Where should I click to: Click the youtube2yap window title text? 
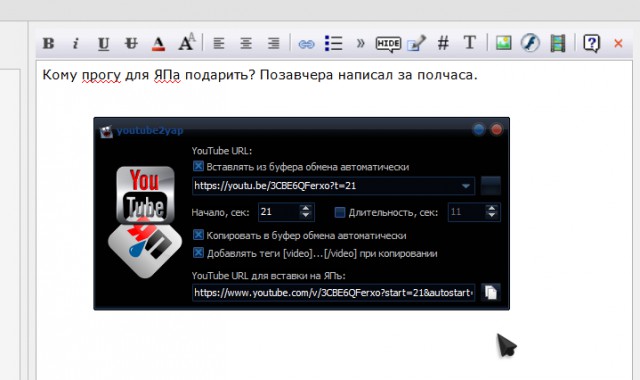[150, 131]
